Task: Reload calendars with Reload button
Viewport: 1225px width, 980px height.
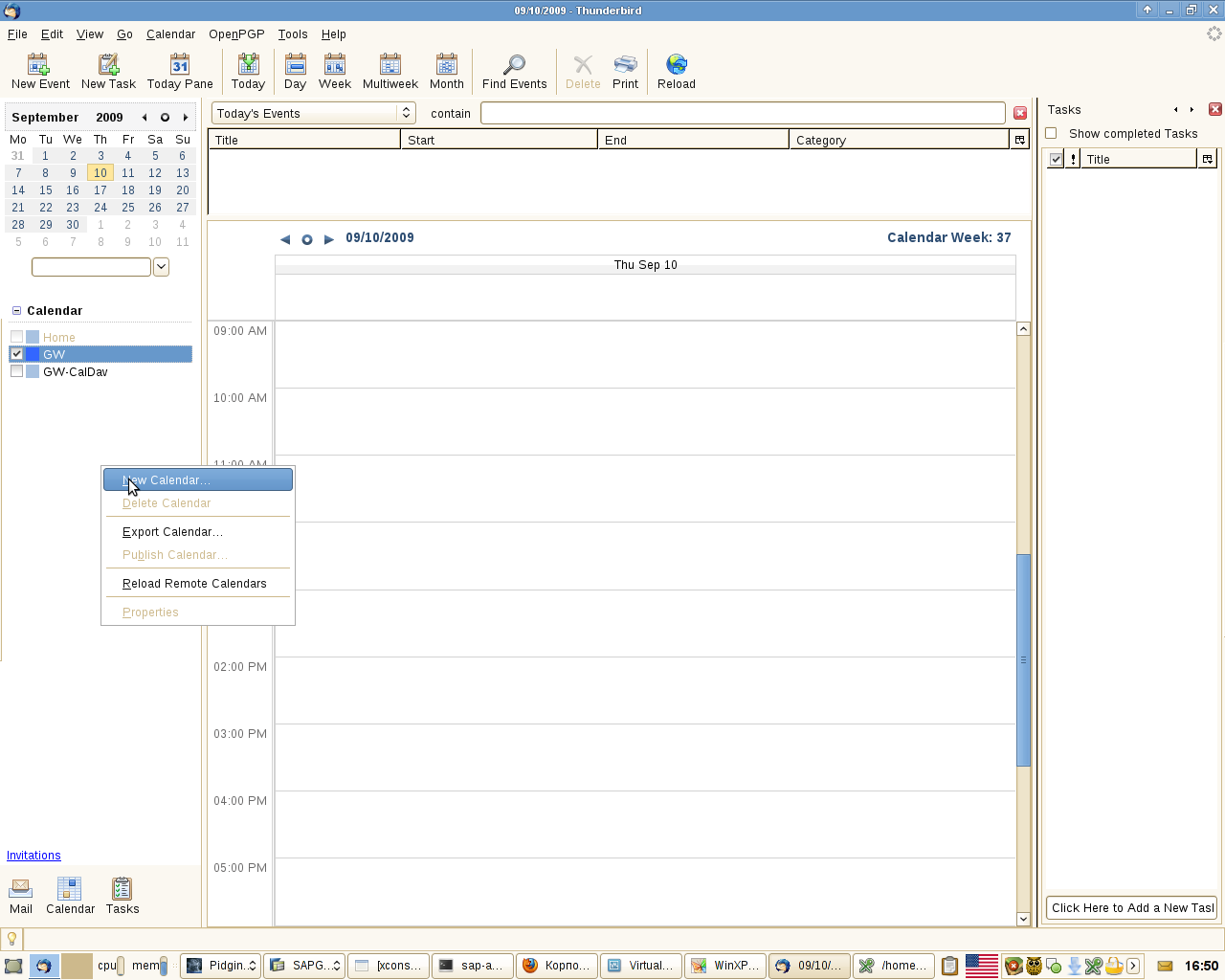Action: pos(677,72)
